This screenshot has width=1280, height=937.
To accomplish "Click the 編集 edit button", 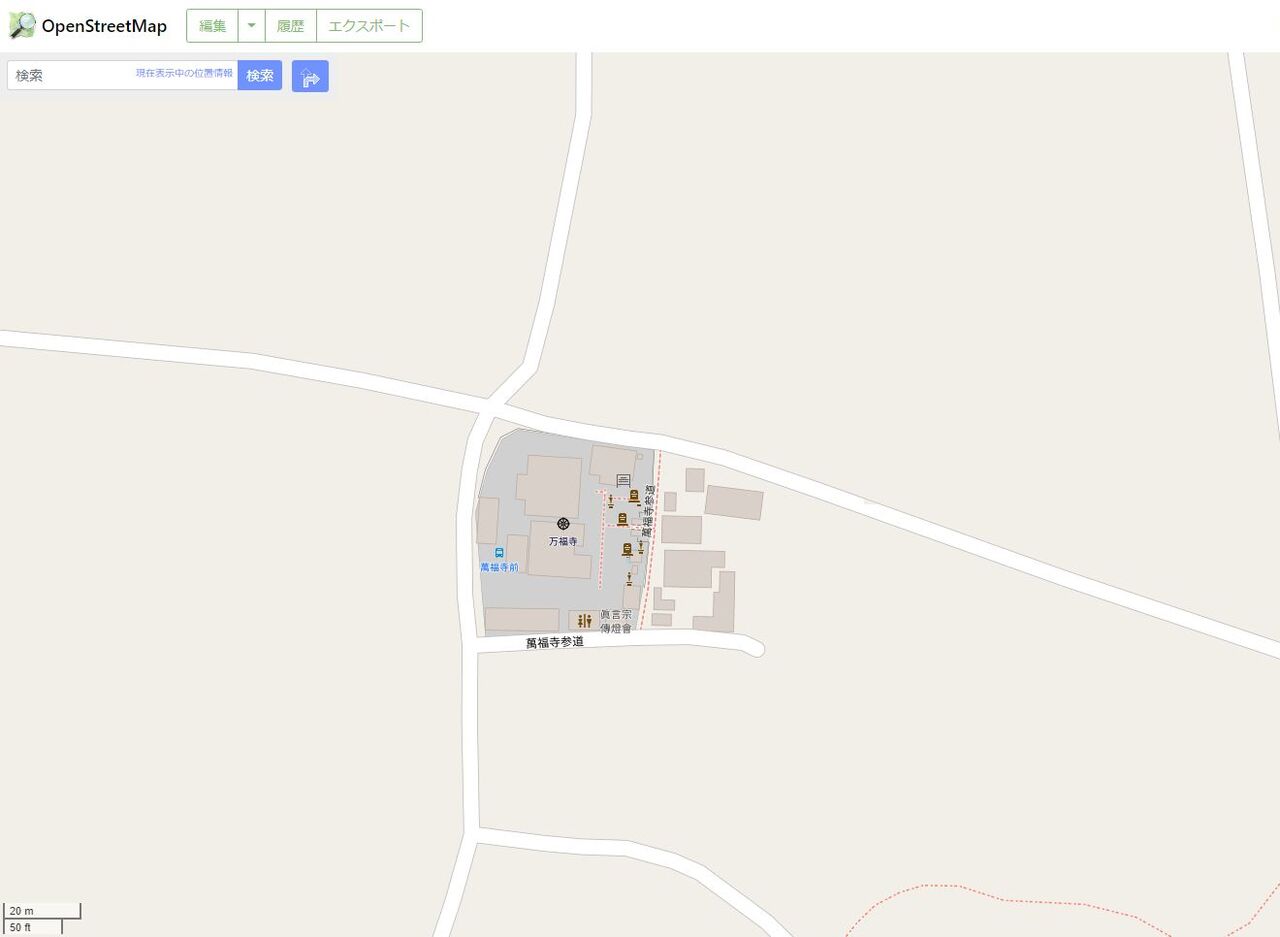I will [x=212, y=26].
